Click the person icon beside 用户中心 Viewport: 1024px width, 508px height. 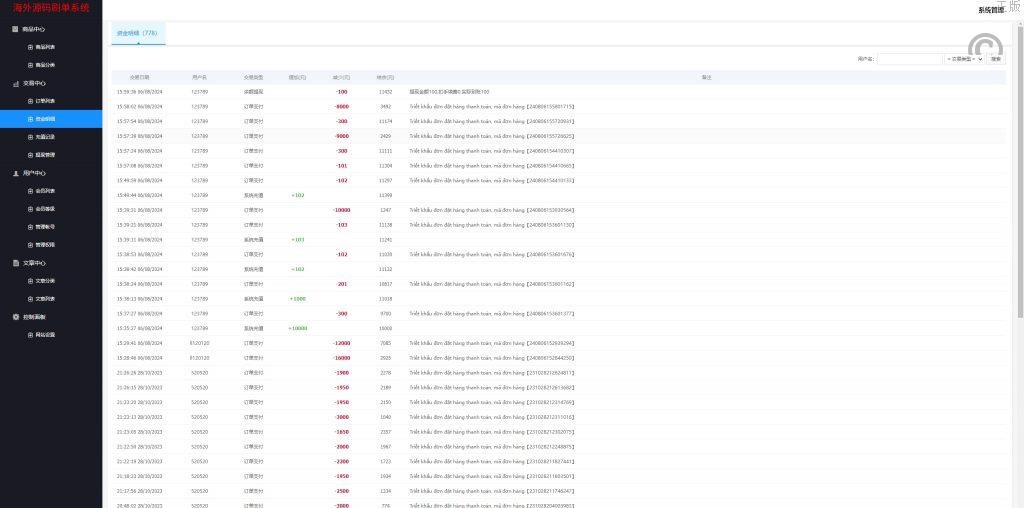(x=15, y=173)
